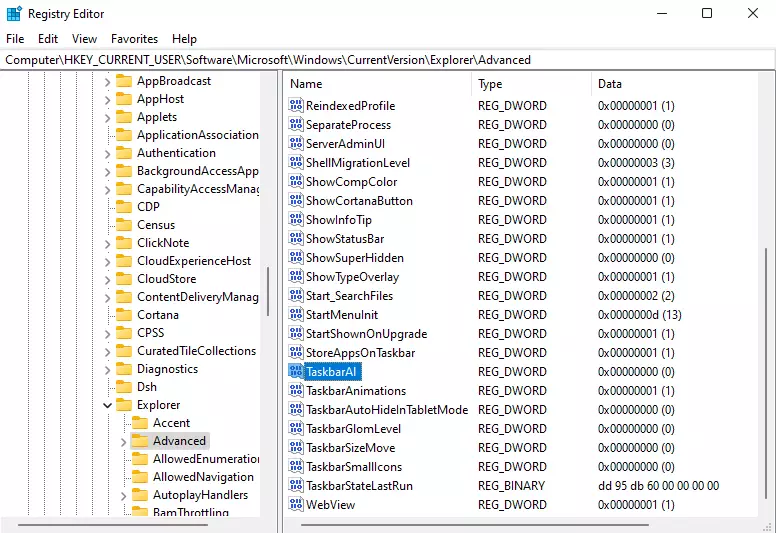The height and width of the screenshot is (533, 776).
Task: Click the DWORD icon beside ReindexedProfile
Action: [296, 105]
